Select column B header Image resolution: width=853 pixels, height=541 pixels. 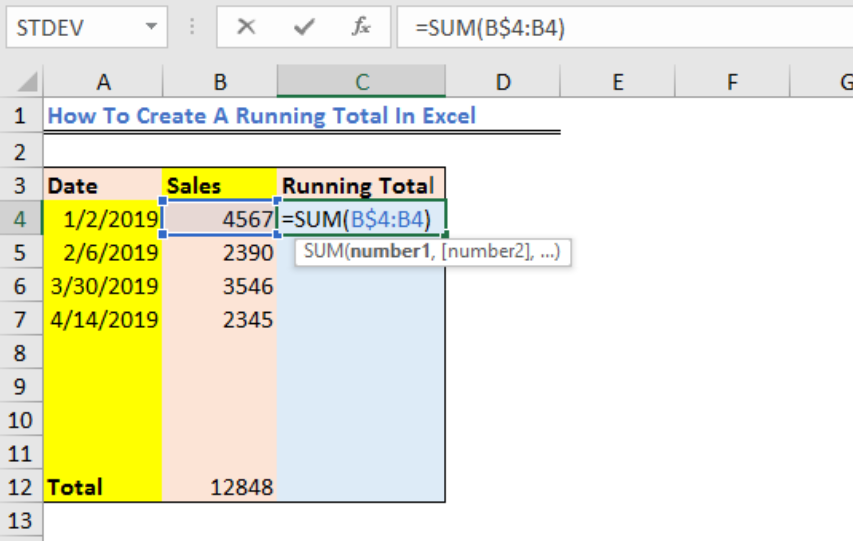[220, 82]
